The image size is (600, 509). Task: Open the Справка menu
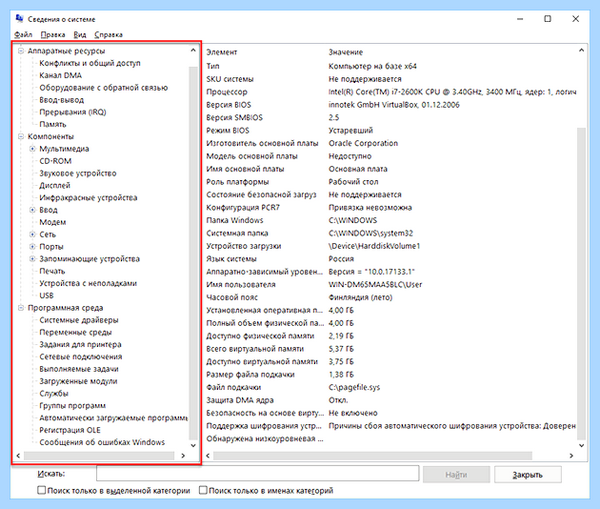click(x=108, y=34)
